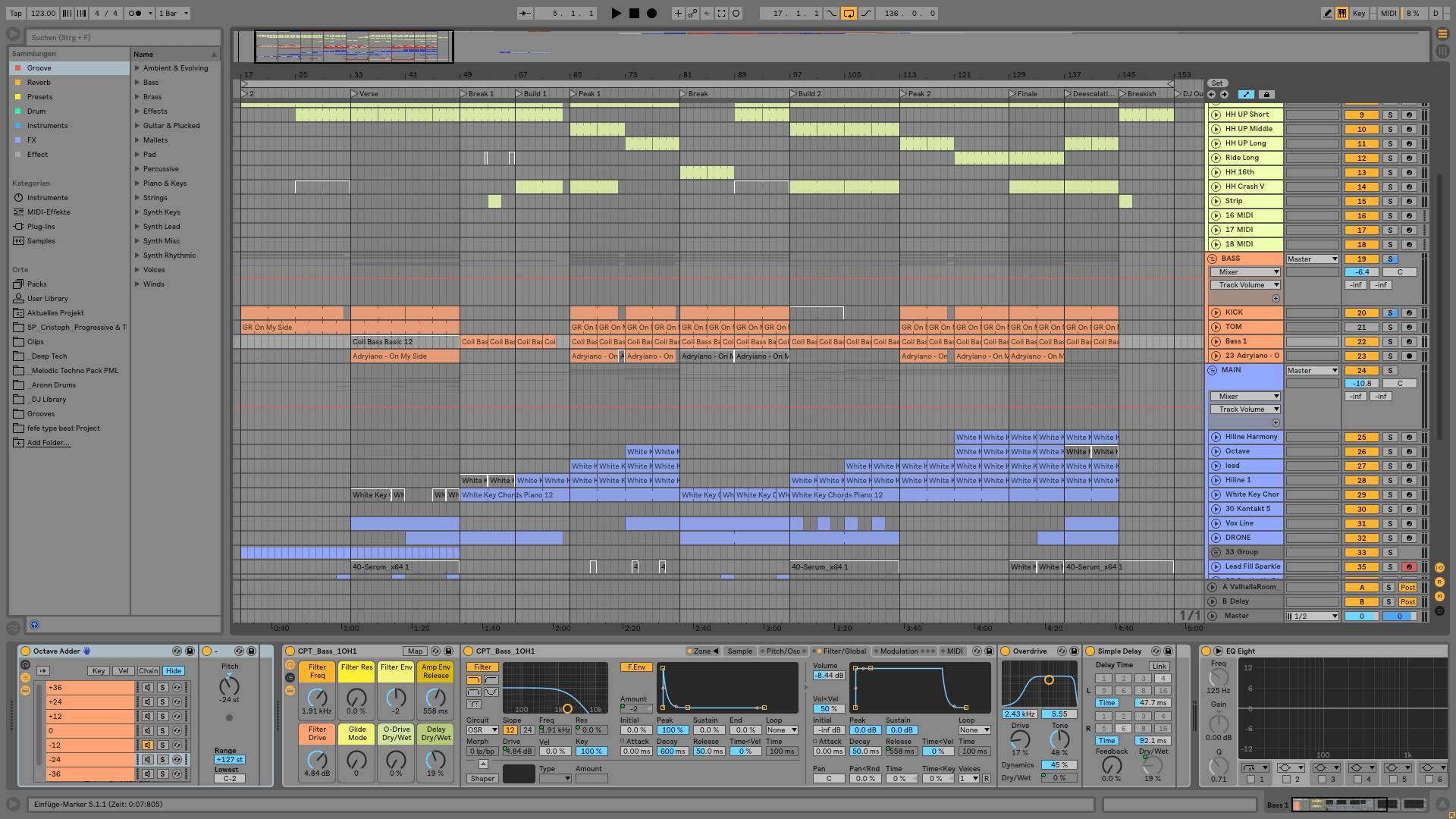Toggle the Computer MIDI Keyboard icon
1456x819 pixels.
pos(1341,13)
